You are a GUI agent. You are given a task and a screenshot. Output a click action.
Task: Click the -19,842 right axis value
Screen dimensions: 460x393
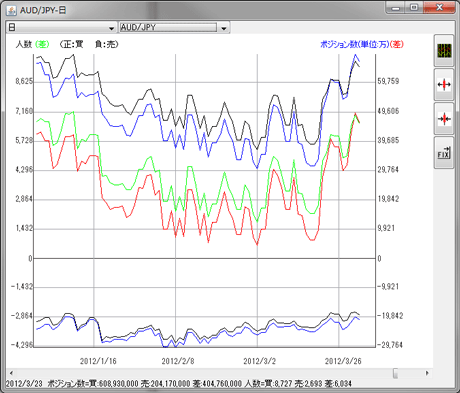click(390, 316)
